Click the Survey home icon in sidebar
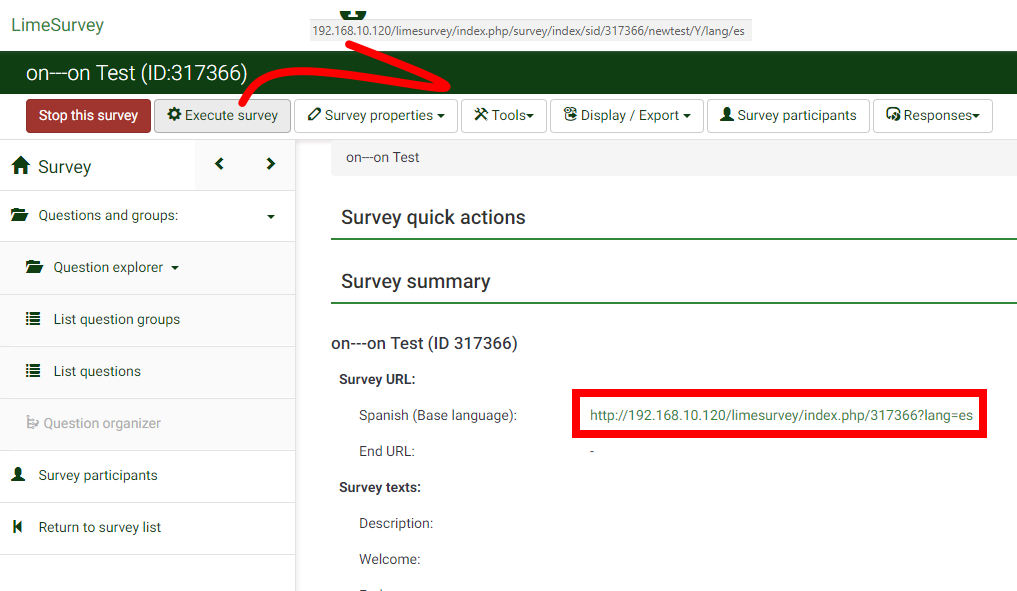The height and width of the screenshot is (591, 1017). [20, 167]
